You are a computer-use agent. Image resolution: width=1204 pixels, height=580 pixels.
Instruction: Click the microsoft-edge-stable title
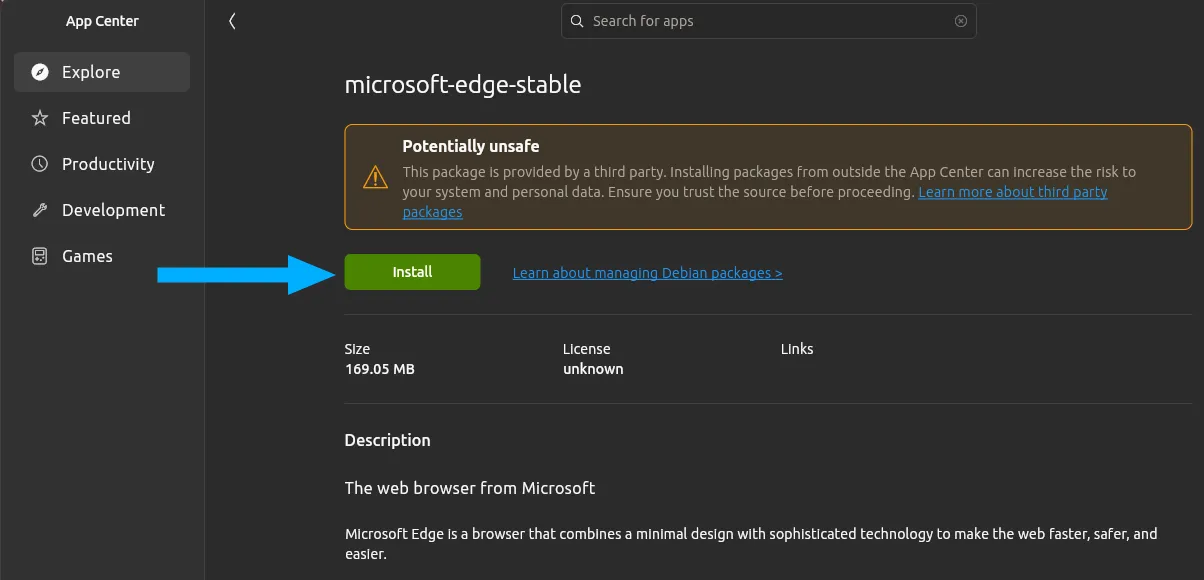click(463, 85)
